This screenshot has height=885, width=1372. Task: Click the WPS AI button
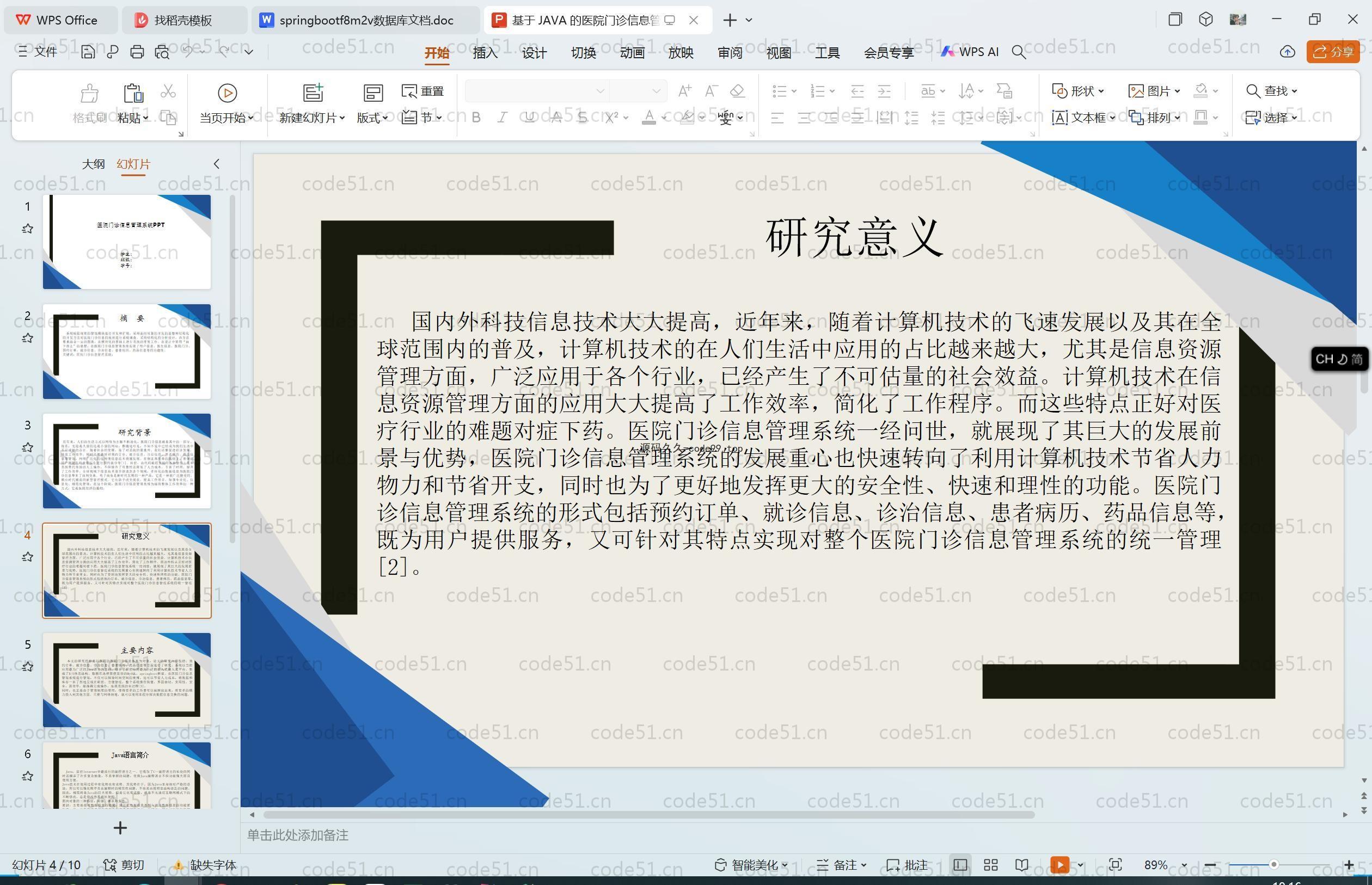[970, 52]
